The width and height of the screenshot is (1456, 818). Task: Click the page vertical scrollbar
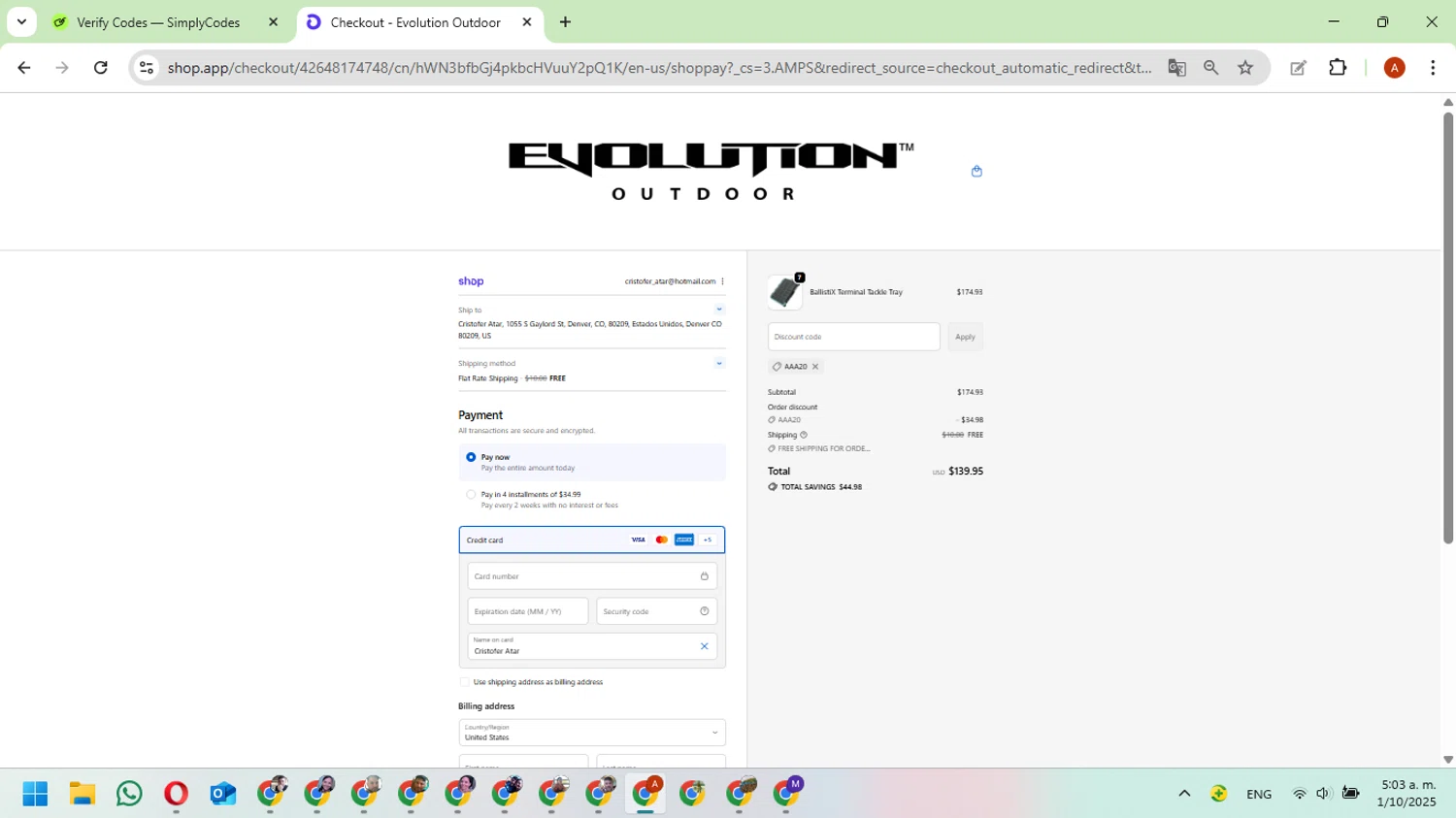pos(1448,330)
